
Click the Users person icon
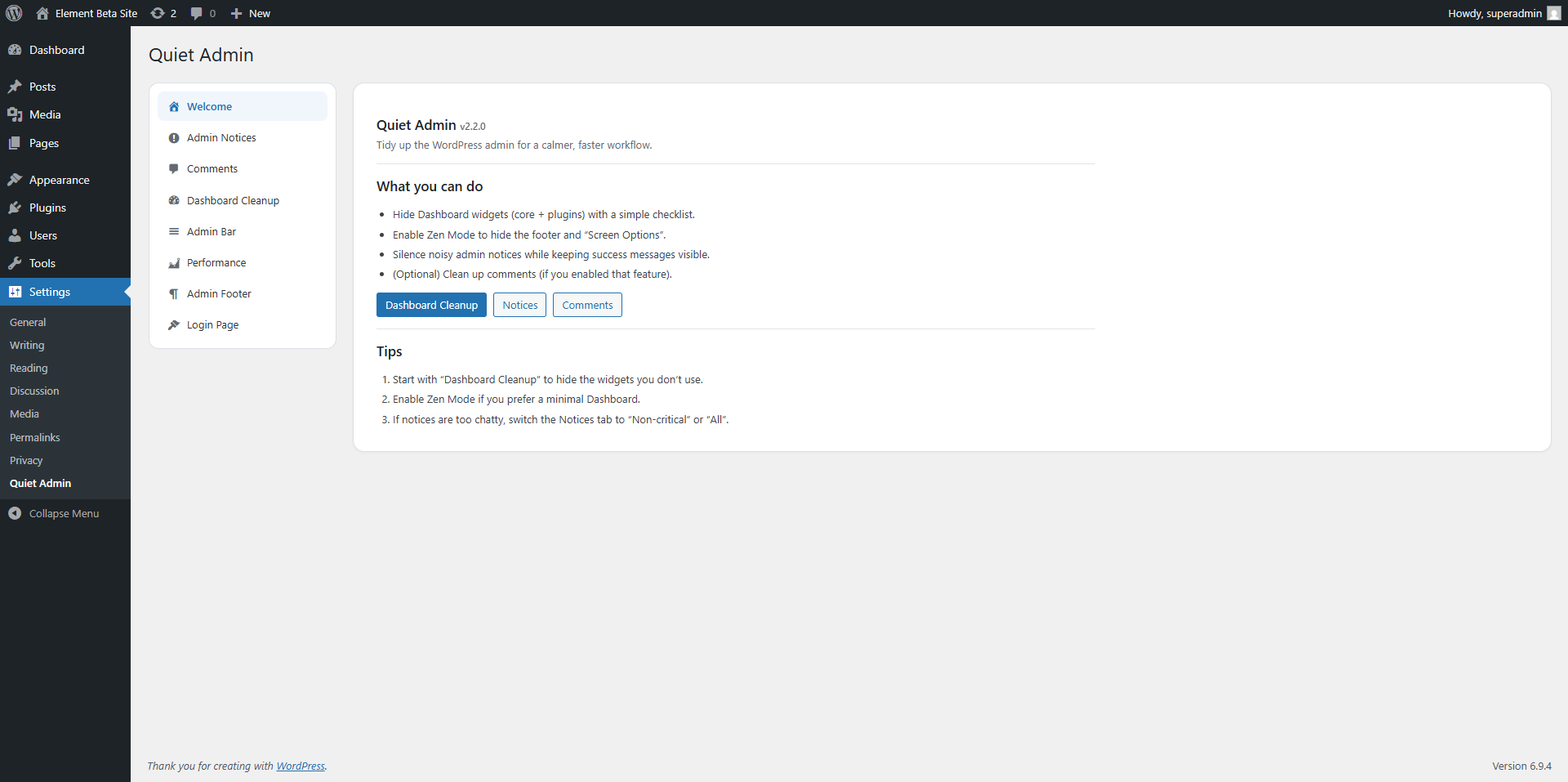point(15,235)
